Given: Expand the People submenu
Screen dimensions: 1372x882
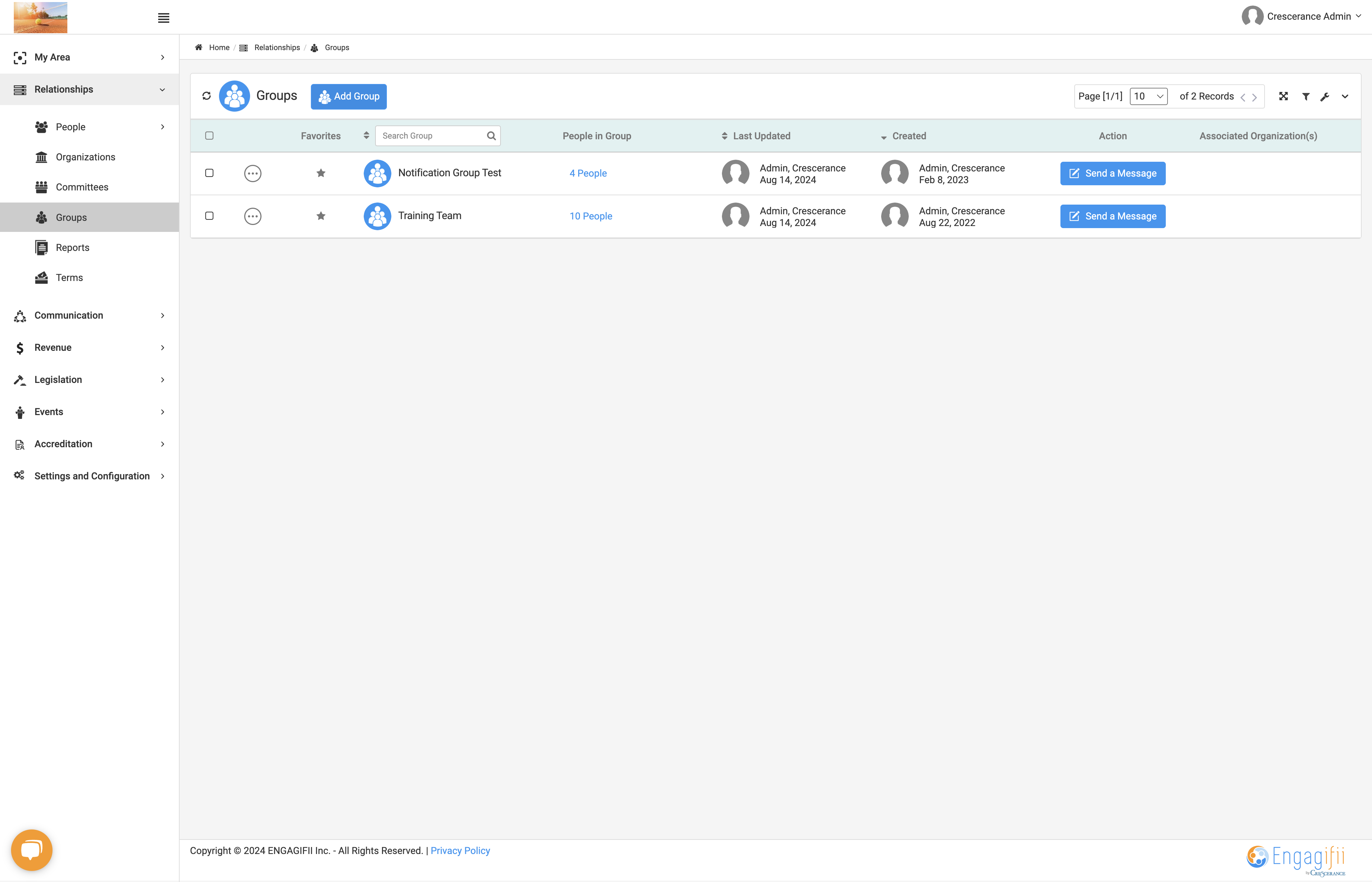Looking at the screenshot, I should tap(163, 127).
